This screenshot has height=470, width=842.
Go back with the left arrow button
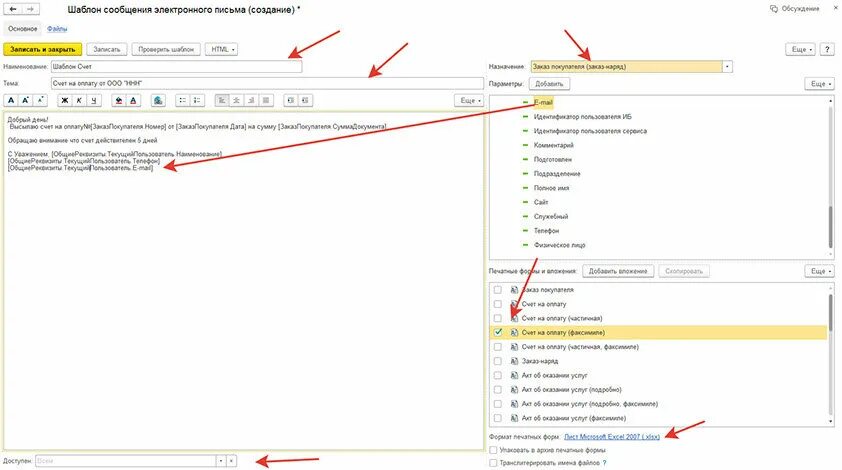[13, 9]
